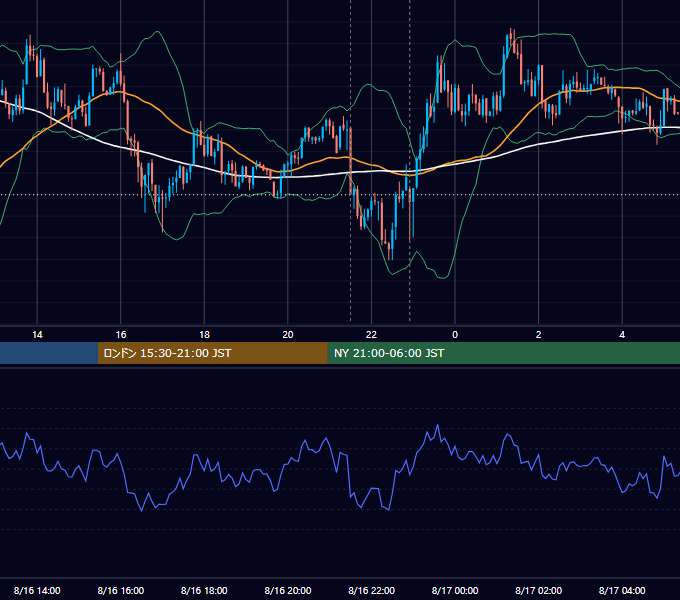Click the hour label 22 on time axis

click(371, 335)
